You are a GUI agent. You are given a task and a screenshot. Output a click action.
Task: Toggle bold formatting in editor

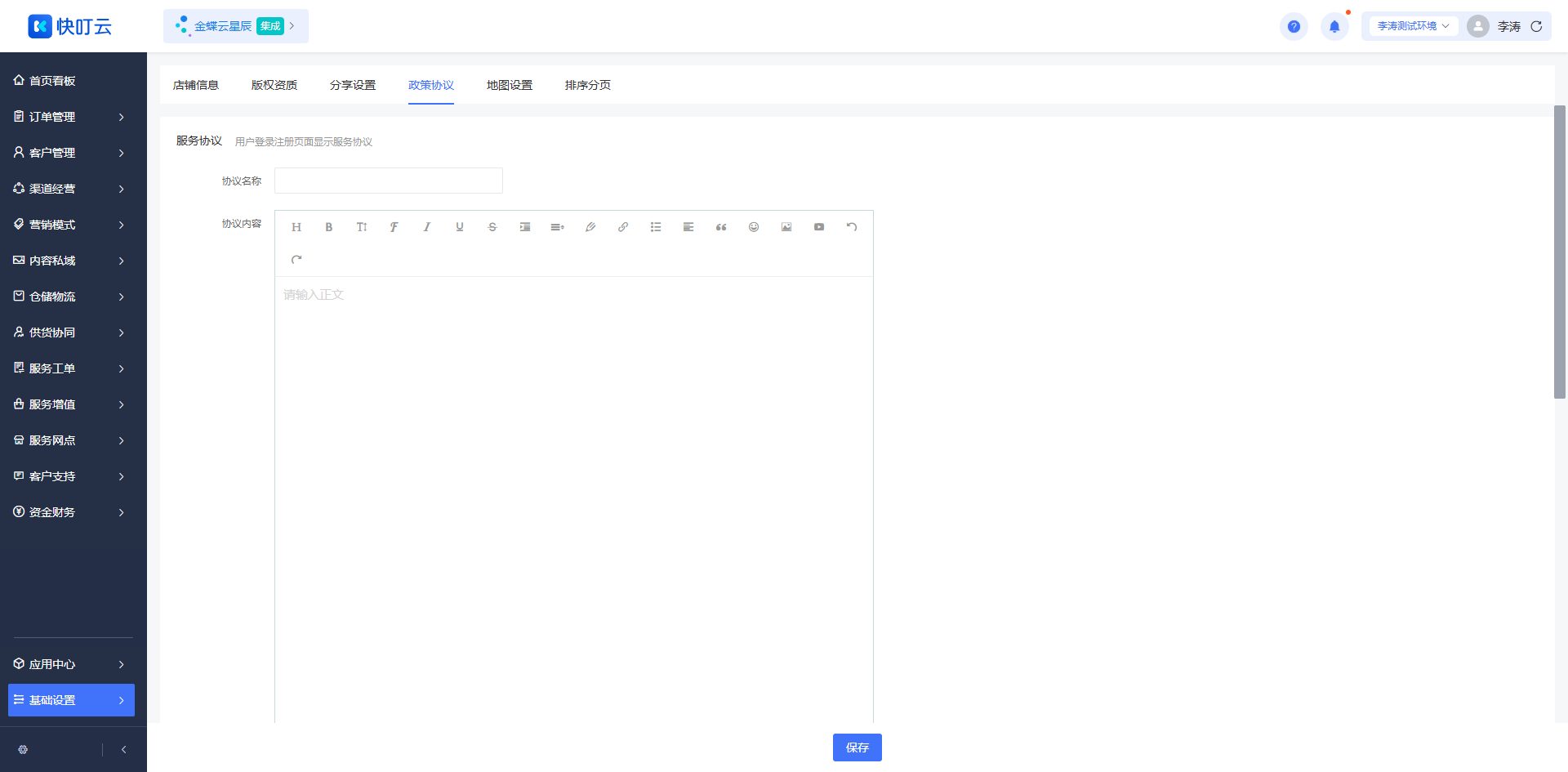pyautogui.click(x=329, y=227)
